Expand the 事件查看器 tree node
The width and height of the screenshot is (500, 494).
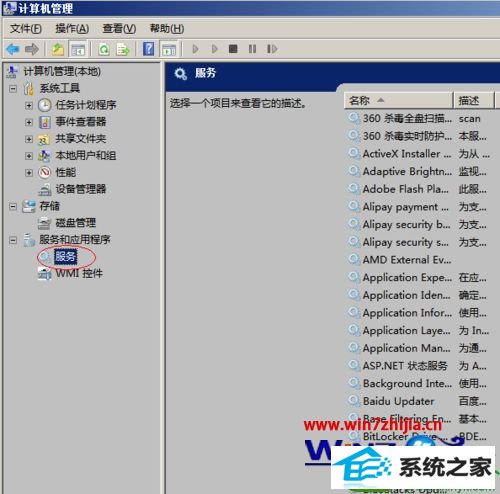pos(29,122)
